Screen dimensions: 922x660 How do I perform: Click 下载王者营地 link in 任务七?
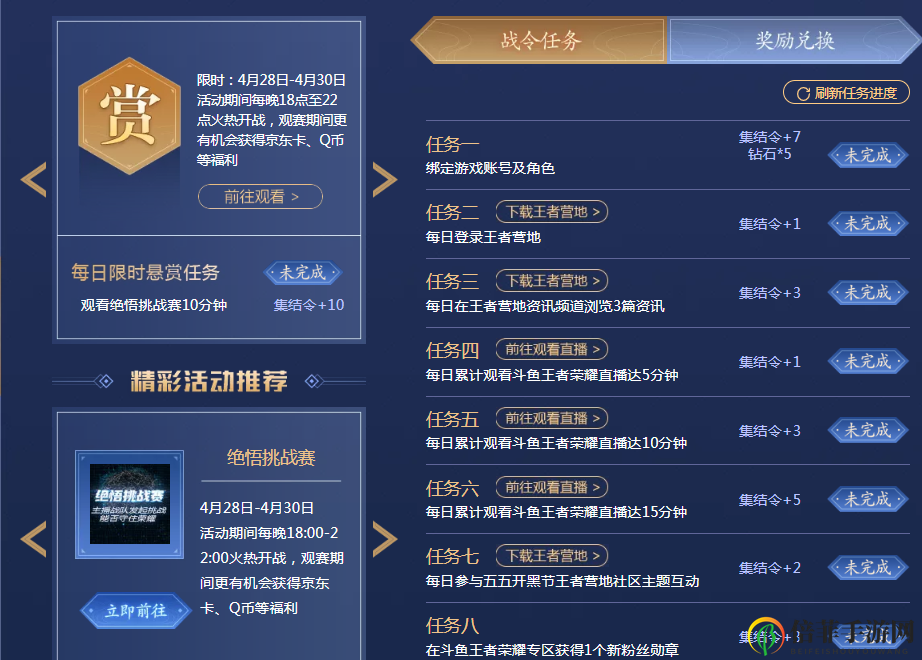click(x=552, y=556)
